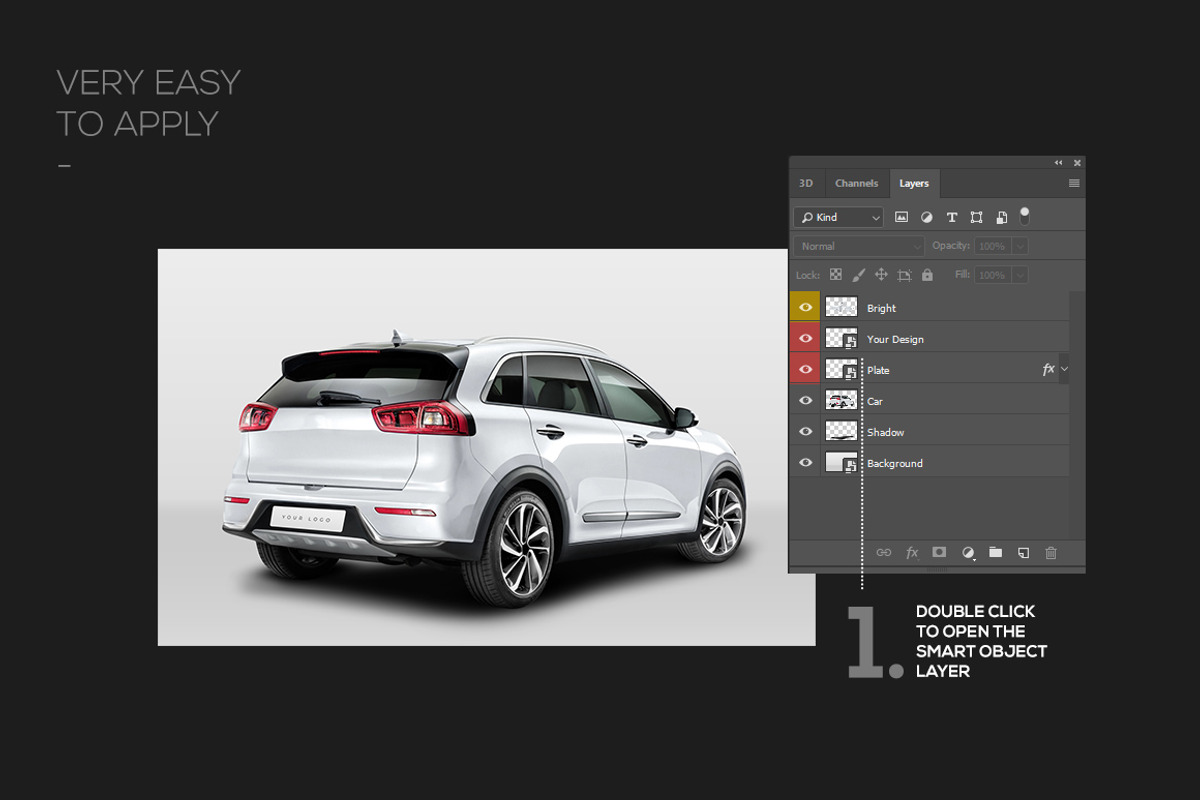Click the lock all padlock icon

(x=927, y=274)
